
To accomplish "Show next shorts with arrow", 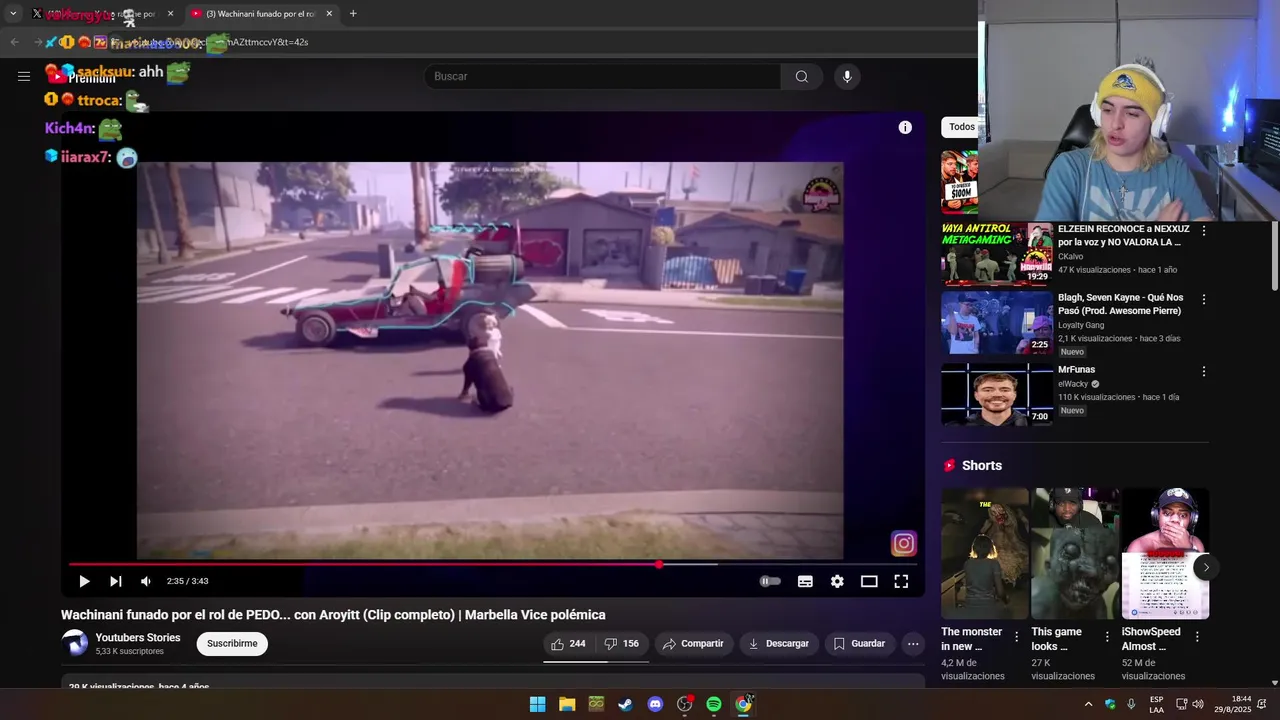I will tap(1206, 567).
